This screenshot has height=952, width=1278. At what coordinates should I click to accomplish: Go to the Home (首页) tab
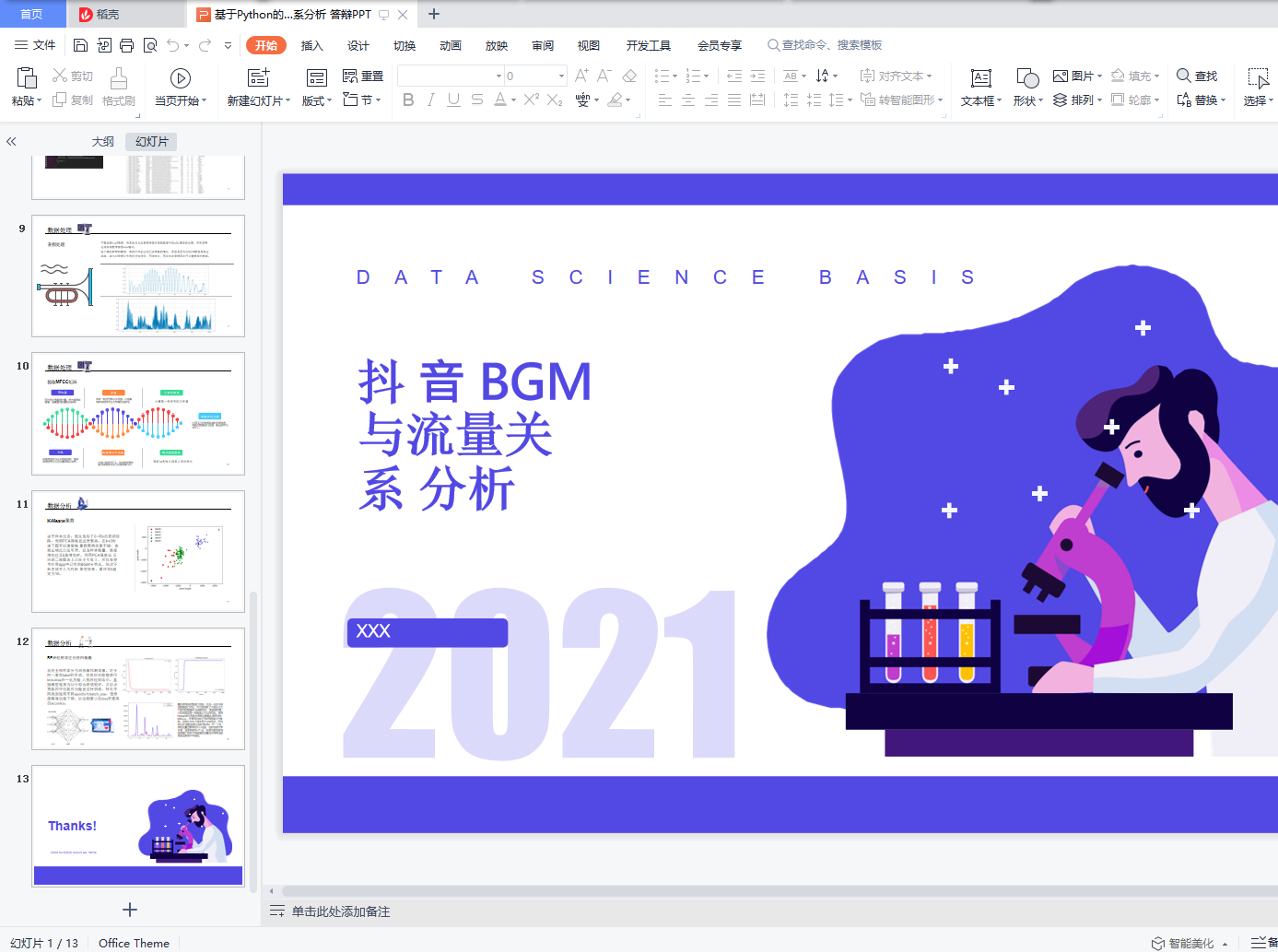click(x=32, y=14)
